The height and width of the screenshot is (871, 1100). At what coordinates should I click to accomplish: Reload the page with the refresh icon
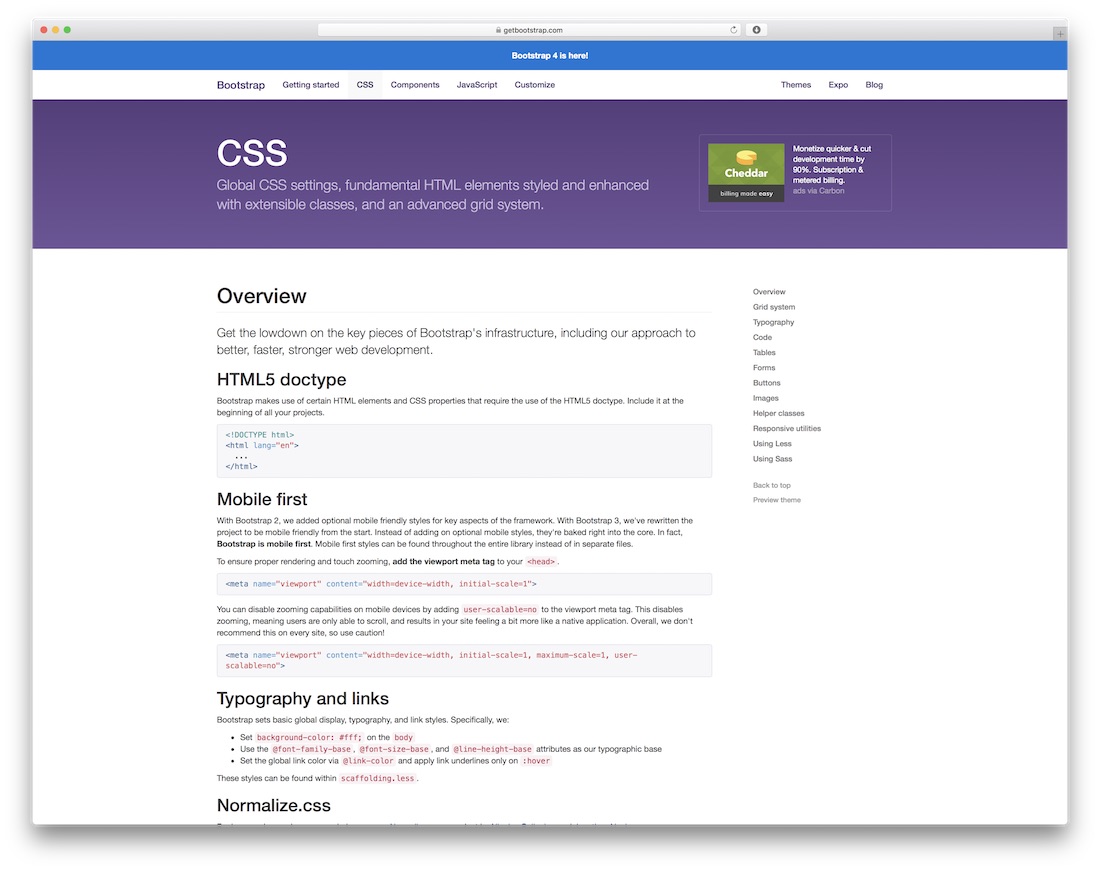(x=733, y=30)
